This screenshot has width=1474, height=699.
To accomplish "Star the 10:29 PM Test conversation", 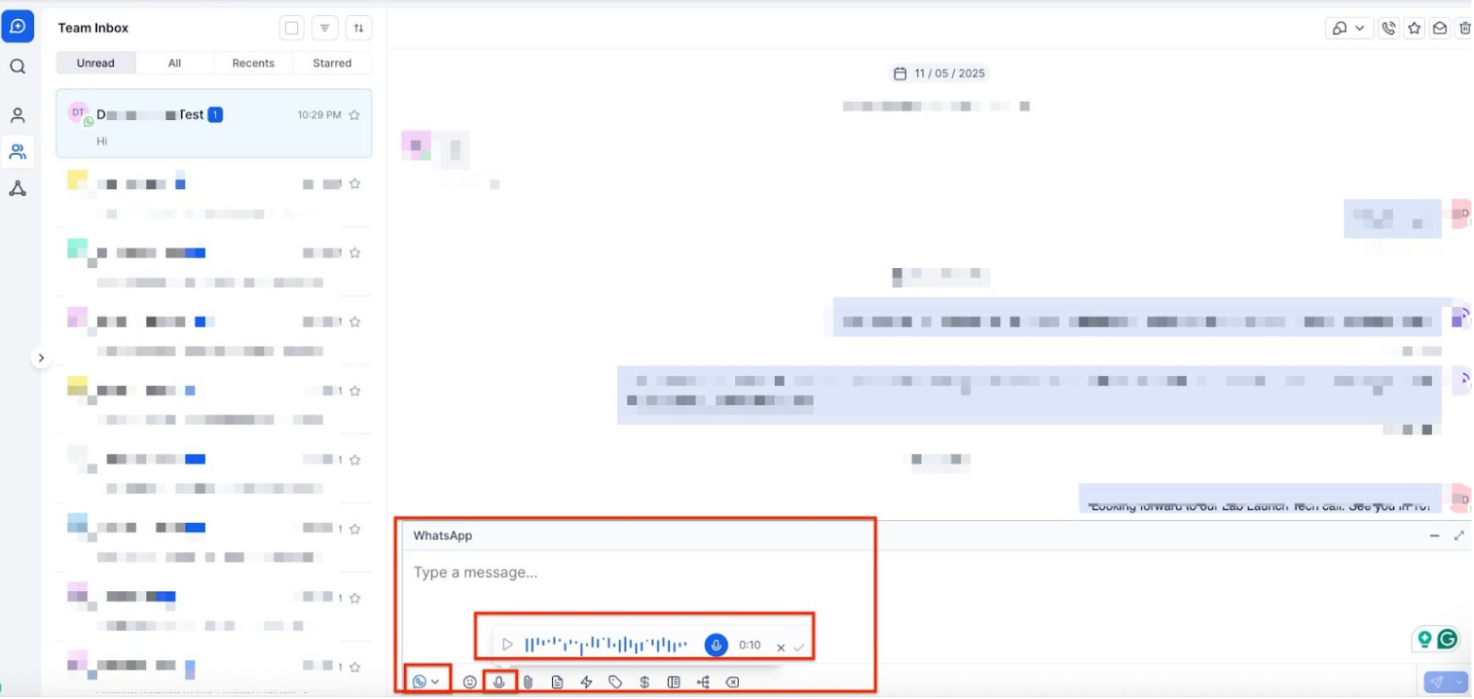I will pyautogui.click(x=354, y=115).
